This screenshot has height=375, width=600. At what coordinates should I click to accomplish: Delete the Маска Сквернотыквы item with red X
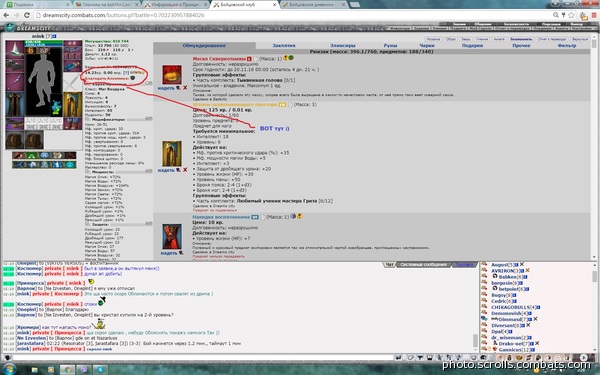pyautogui.click(x=185, y=88)
